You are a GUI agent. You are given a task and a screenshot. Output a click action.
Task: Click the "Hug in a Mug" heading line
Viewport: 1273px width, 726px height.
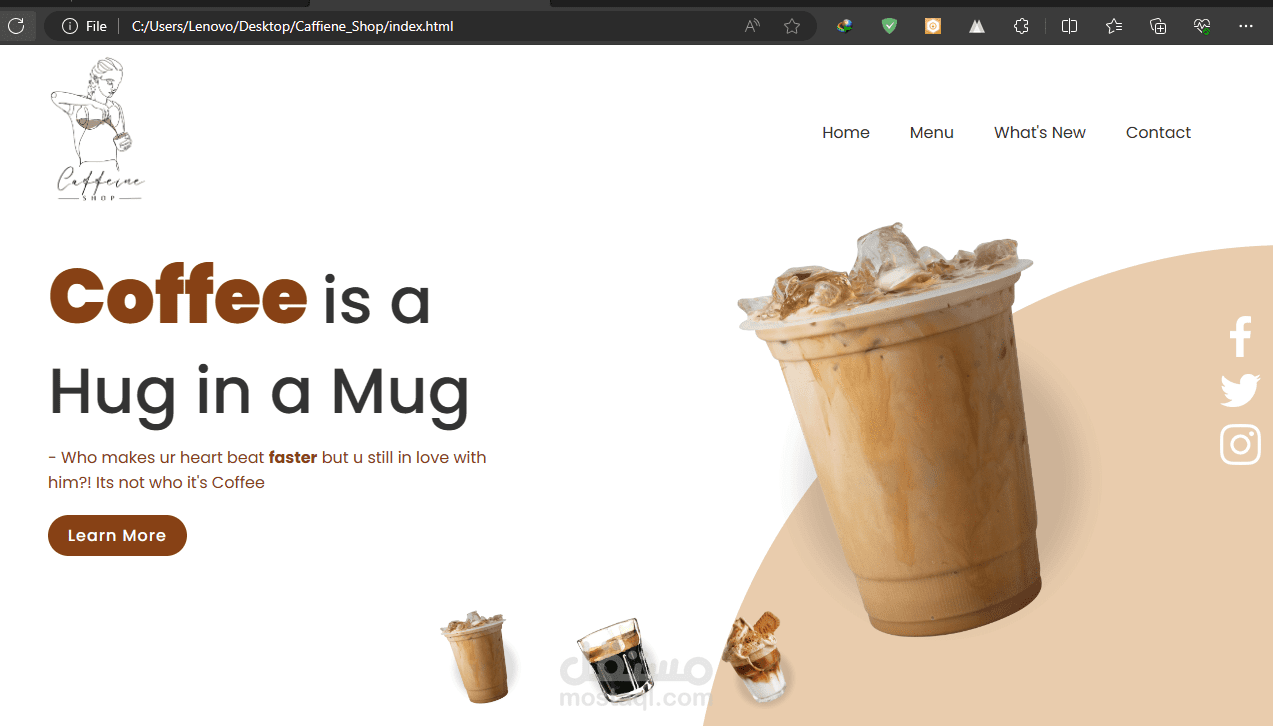pyautogui.click(x=259, y=392)
